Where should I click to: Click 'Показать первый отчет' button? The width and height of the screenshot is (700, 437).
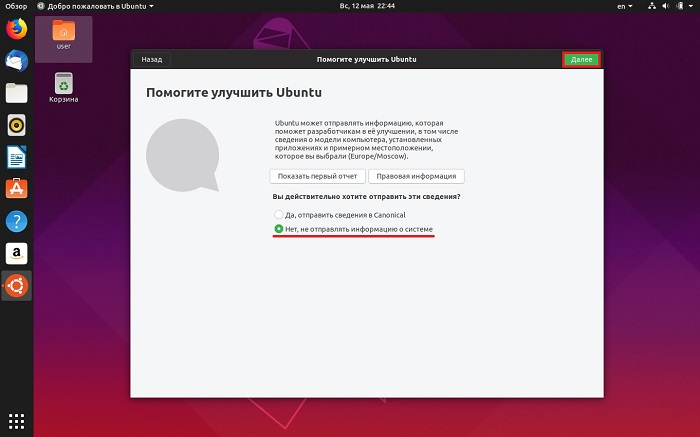[x=317, y=176]
